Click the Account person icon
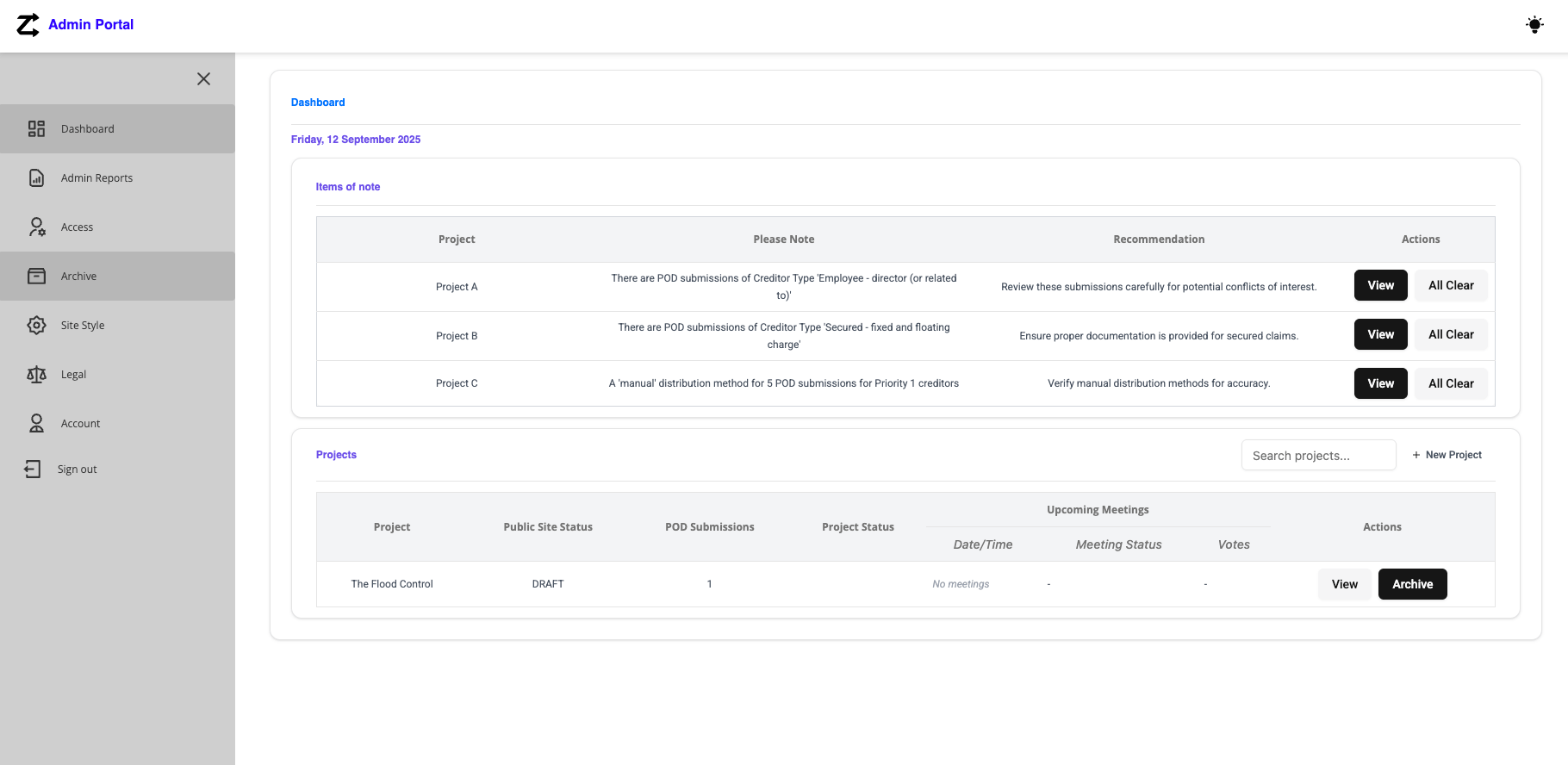 (36, 424)
